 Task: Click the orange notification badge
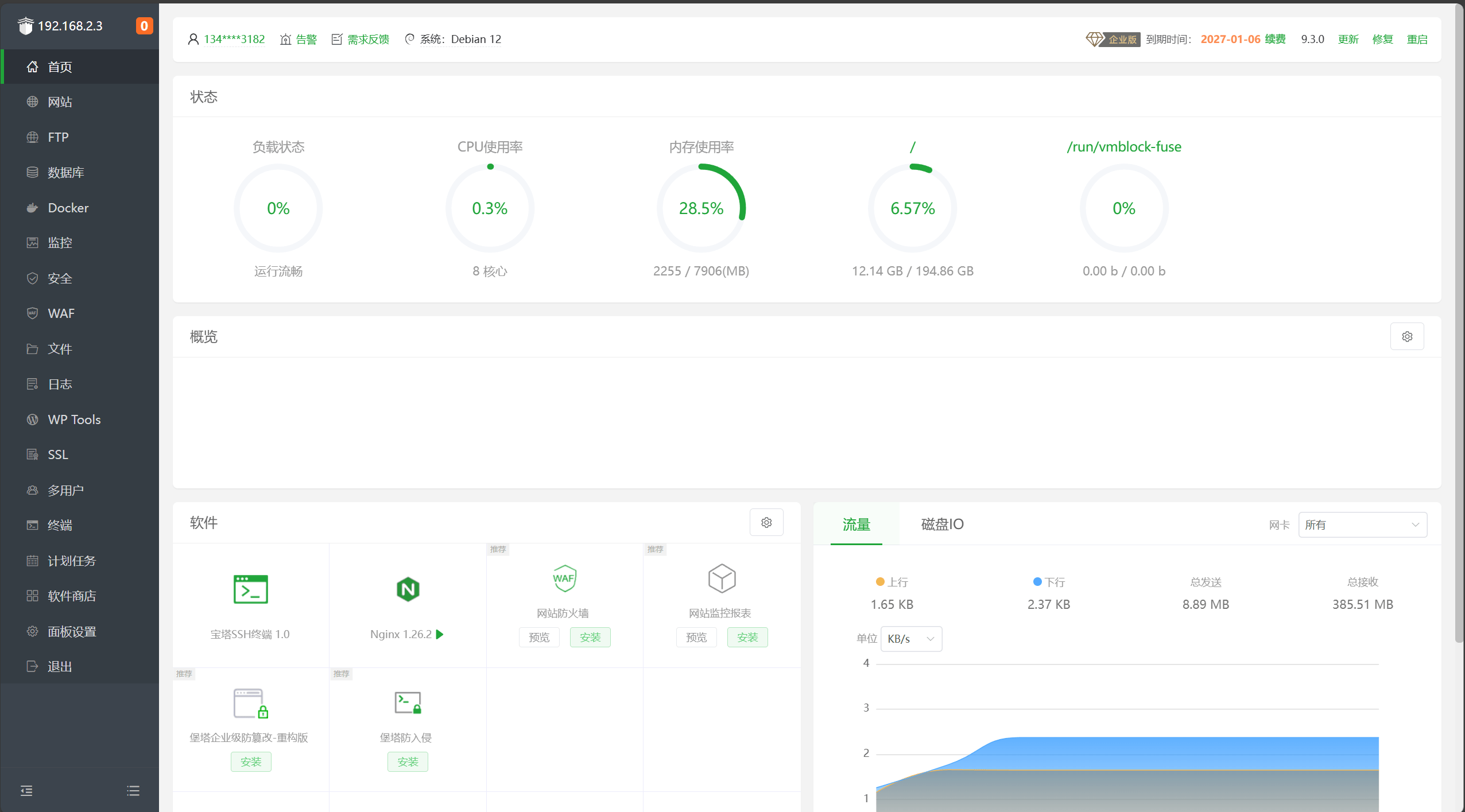pos(144,26)
